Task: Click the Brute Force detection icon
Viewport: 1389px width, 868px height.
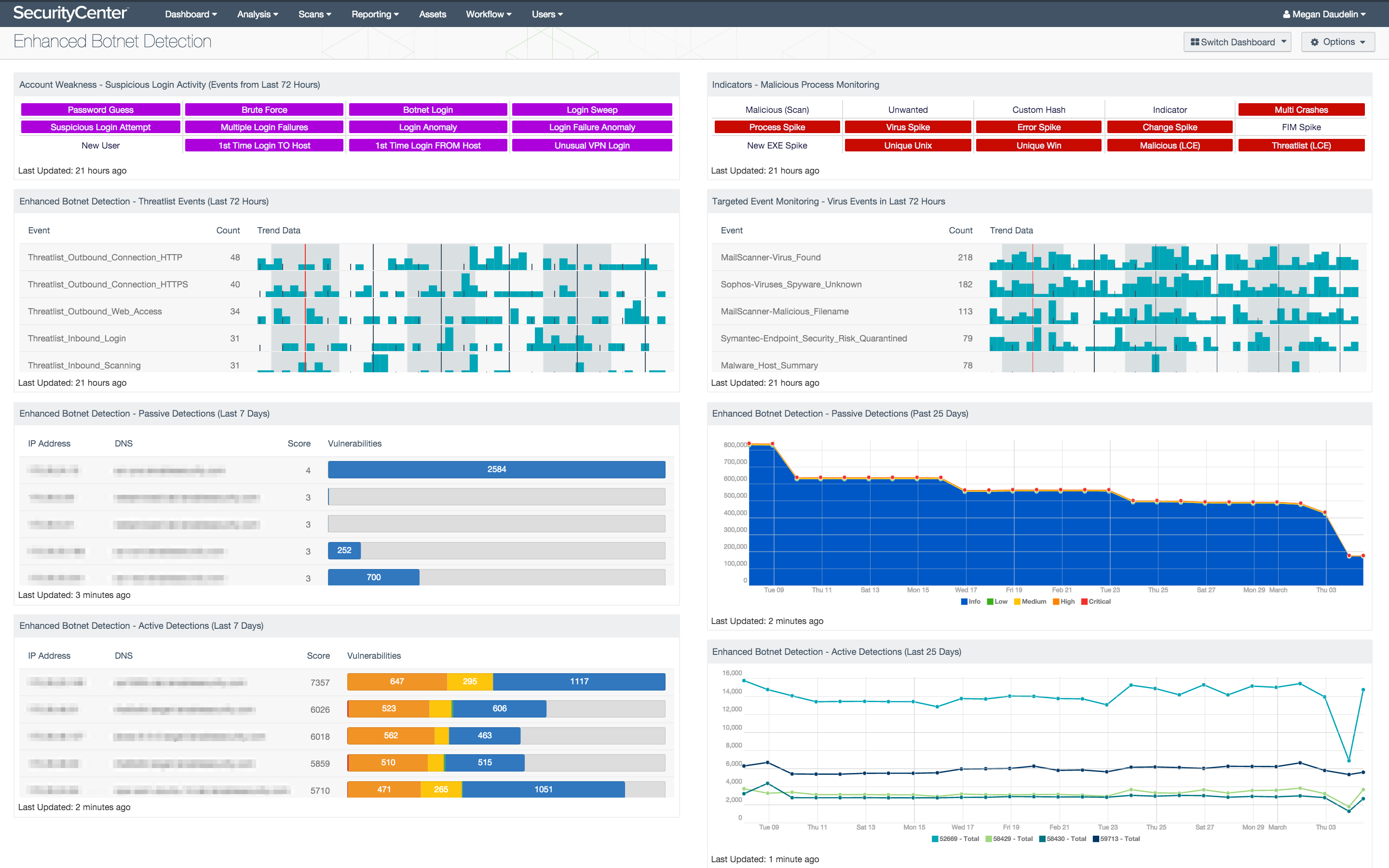Action: pyautogui.click(x=264, y=108)
